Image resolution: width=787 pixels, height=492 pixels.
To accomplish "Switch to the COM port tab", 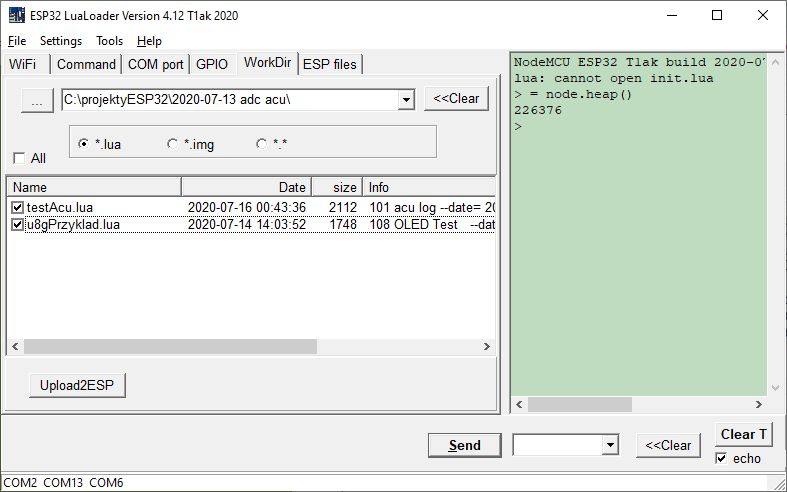I will click(x=156, y=64).
